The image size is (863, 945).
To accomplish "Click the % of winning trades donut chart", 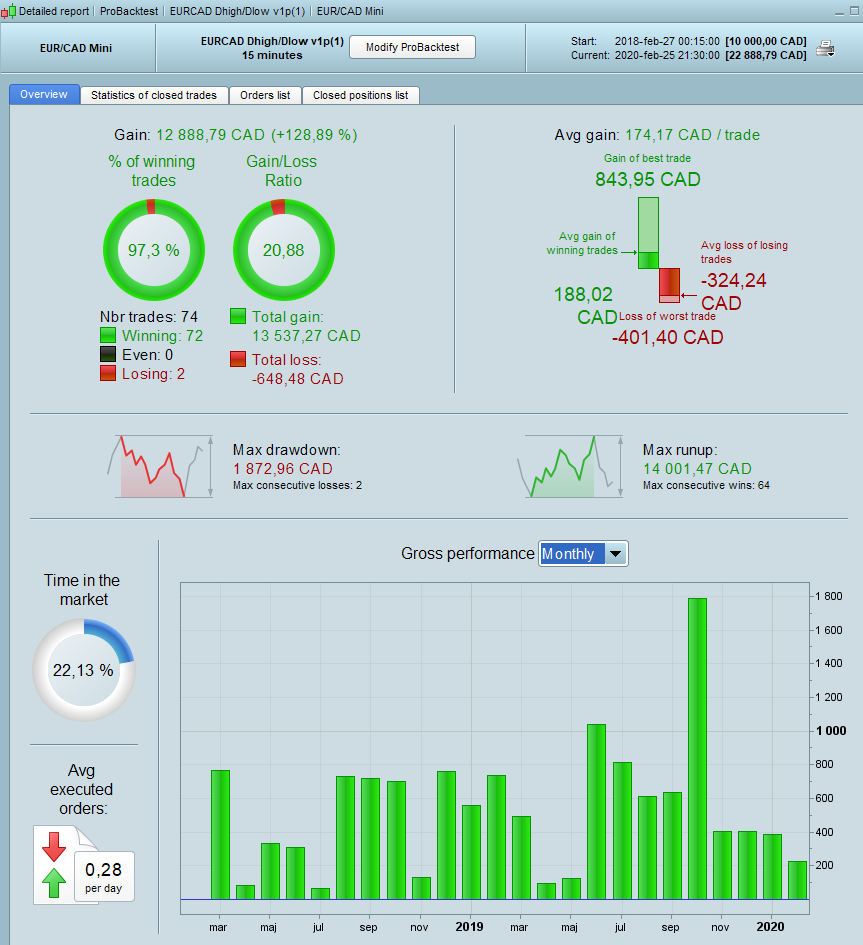I will point(154,250).
